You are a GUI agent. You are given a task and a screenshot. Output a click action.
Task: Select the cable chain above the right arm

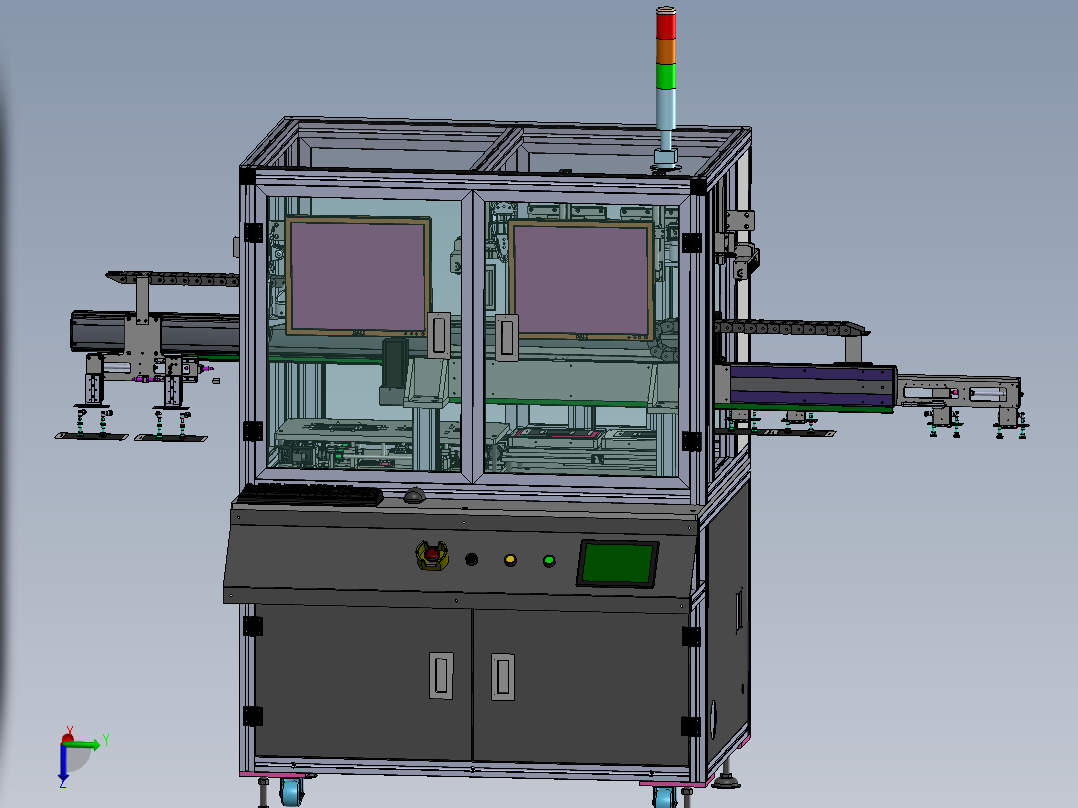[x=791, y=328]
